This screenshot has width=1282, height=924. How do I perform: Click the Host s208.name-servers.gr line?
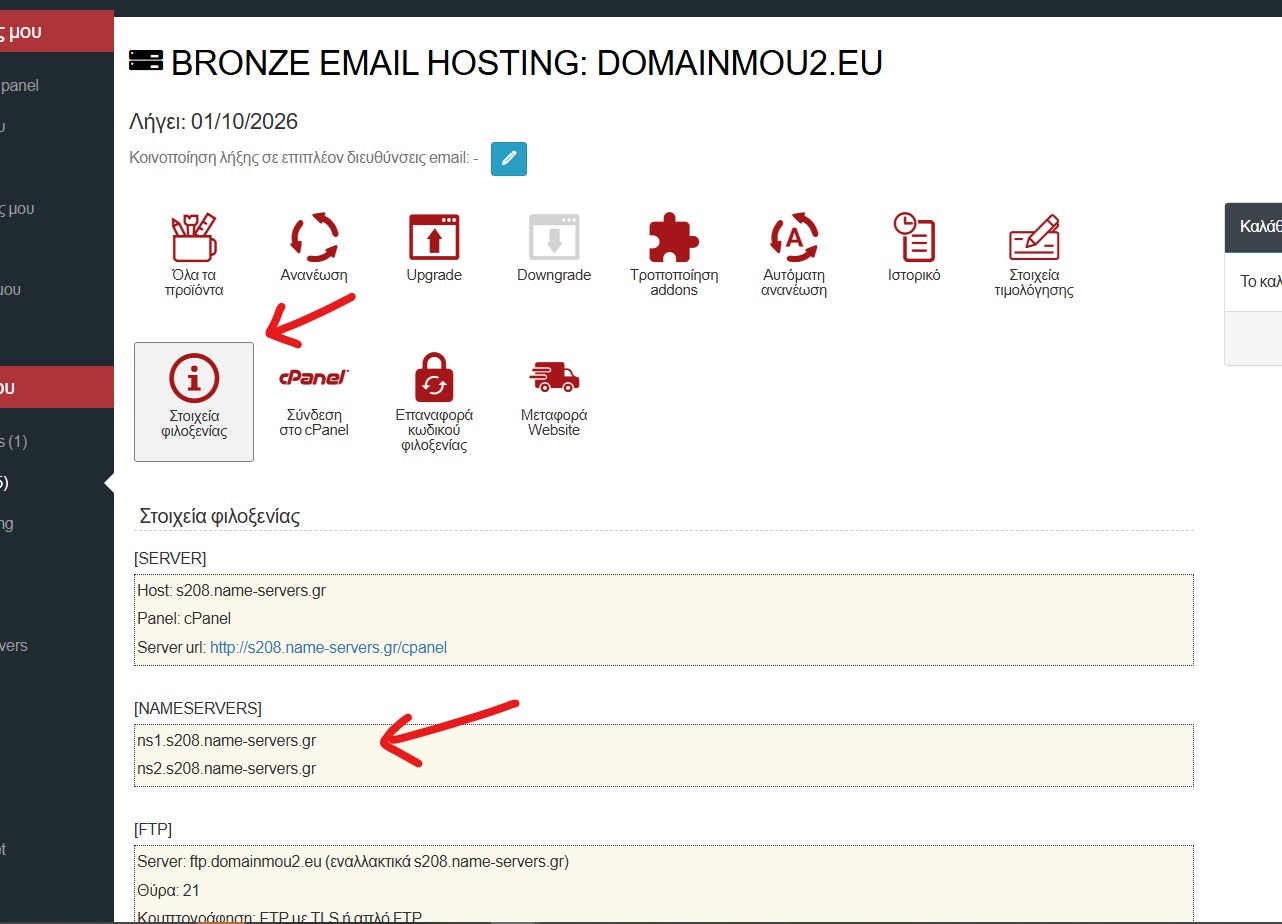point(231,591)
